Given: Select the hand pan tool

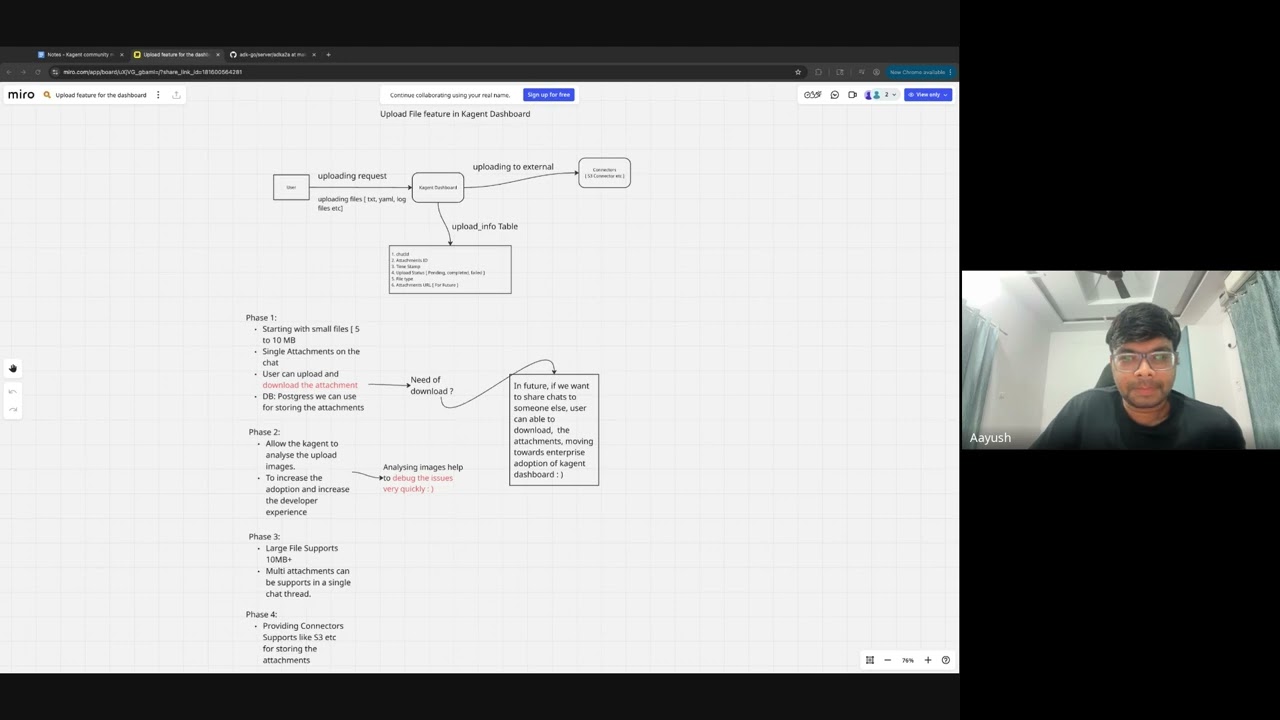Looking at the screenshot, I should coord(13,368).
